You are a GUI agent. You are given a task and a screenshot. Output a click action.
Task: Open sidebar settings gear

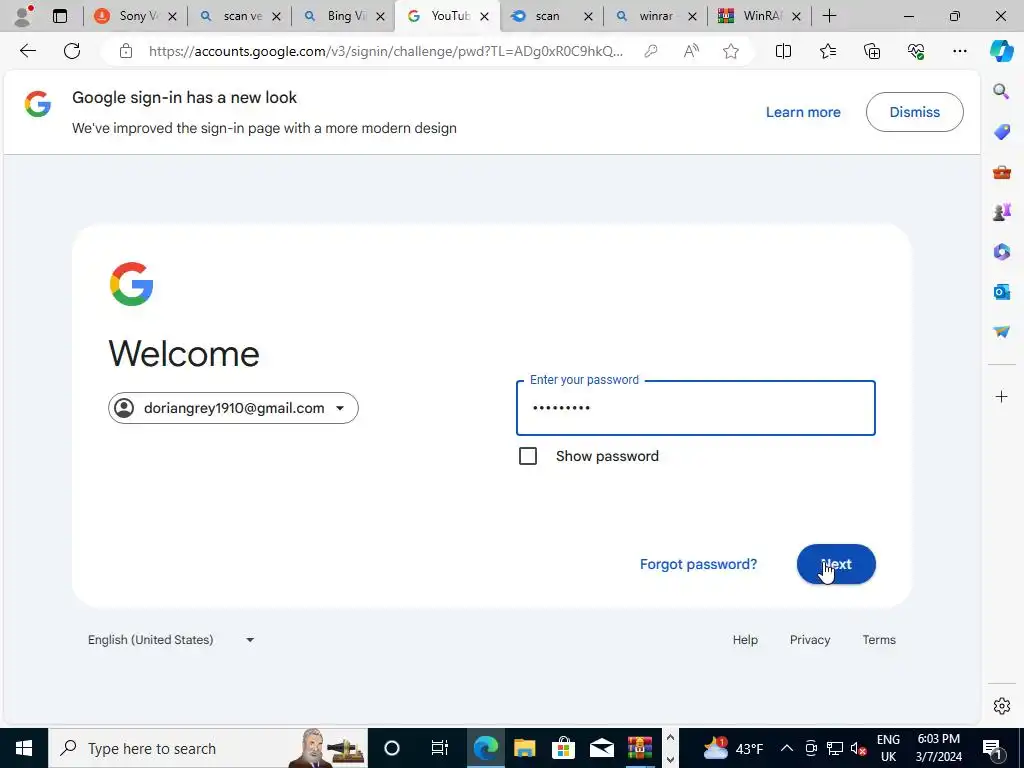[1001, 706]
